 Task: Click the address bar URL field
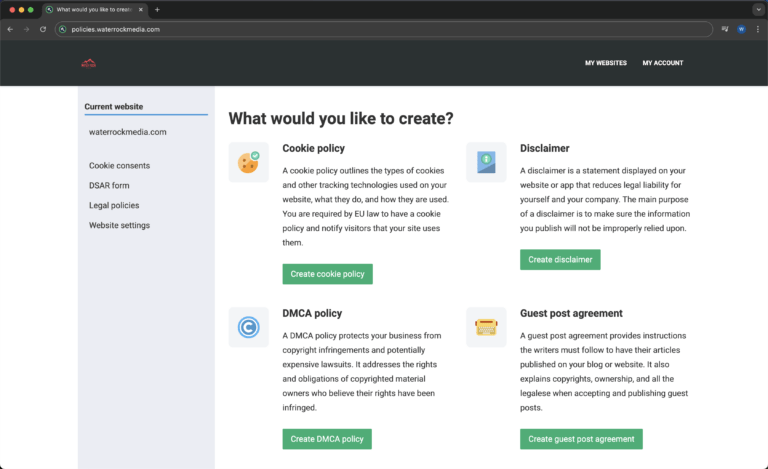tap(384, 29)
